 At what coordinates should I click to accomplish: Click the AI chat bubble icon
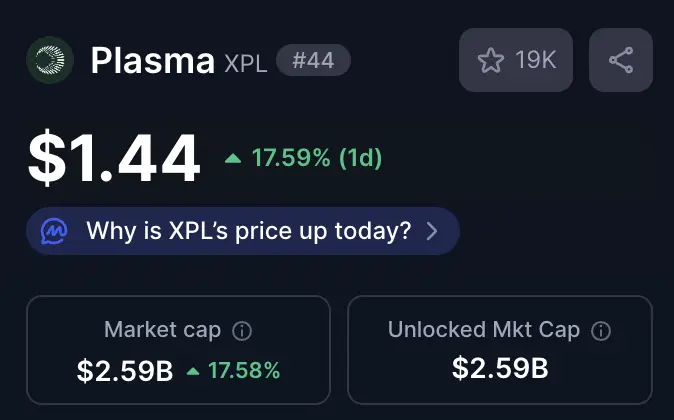(54, 231)
